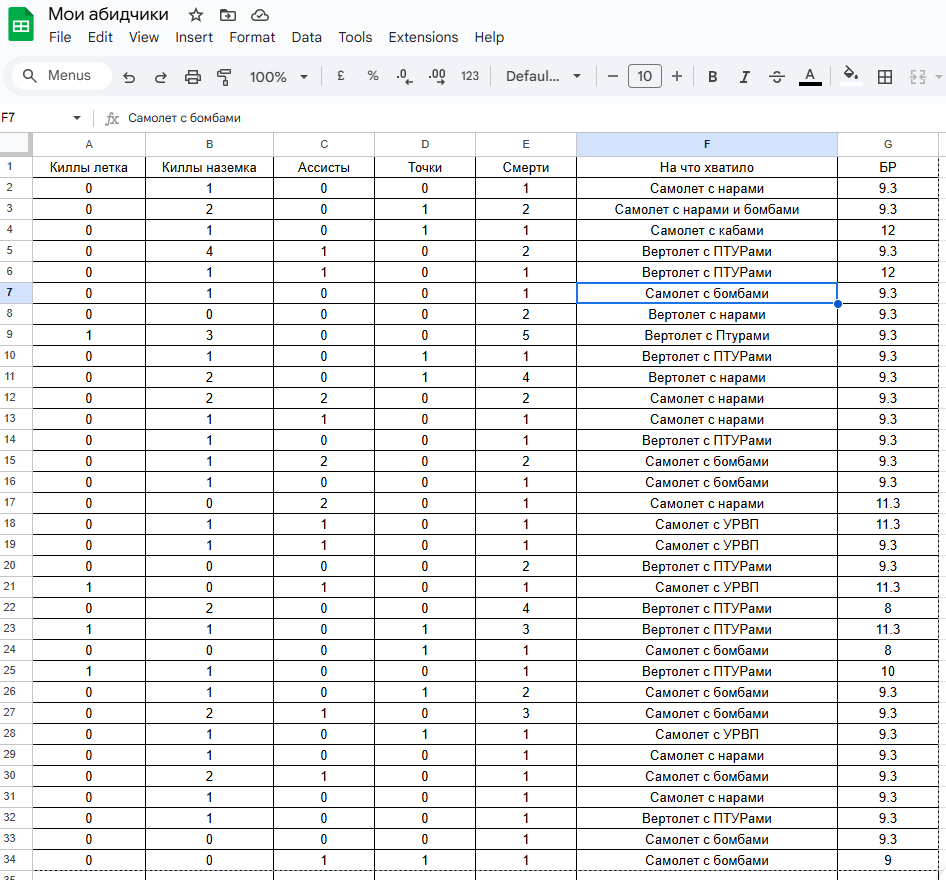Click the Undo arrow icon
The image size is (946, 880).
click(129, 77)
